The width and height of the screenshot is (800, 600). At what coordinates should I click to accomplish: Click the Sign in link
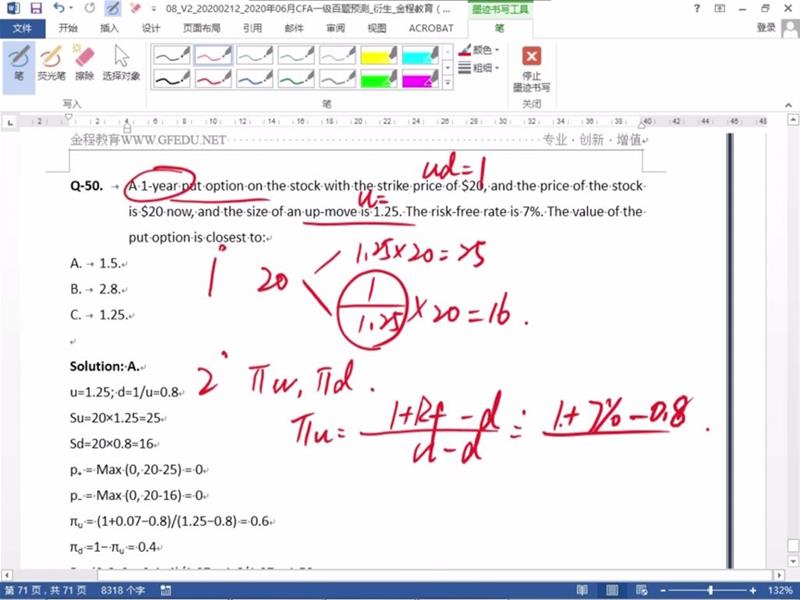click(766, 28)
